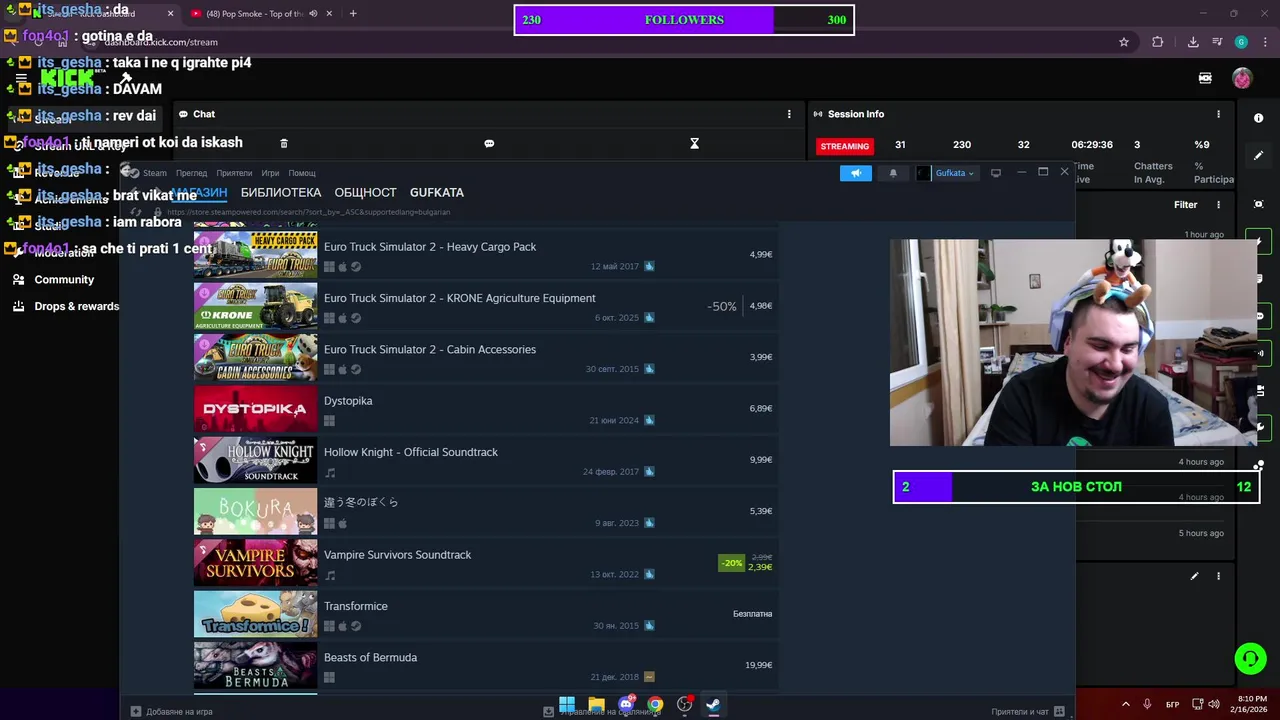Click the STREAMING status badge
Screen dimensions: 1280x720
(x=845, y=146)
